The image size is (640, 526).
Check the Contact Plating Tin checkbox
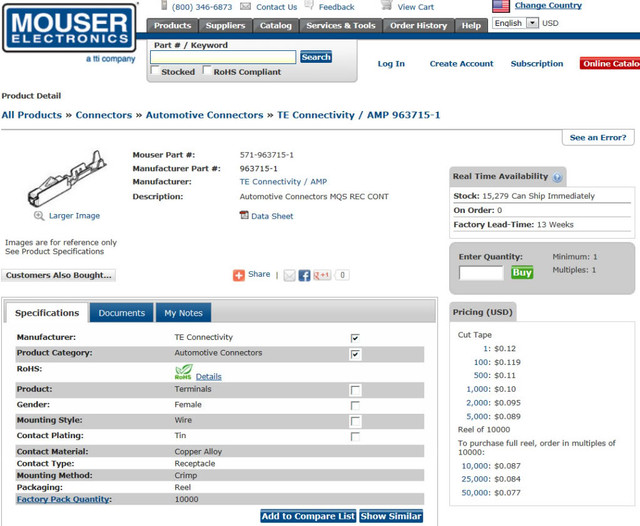coord(355,437)
